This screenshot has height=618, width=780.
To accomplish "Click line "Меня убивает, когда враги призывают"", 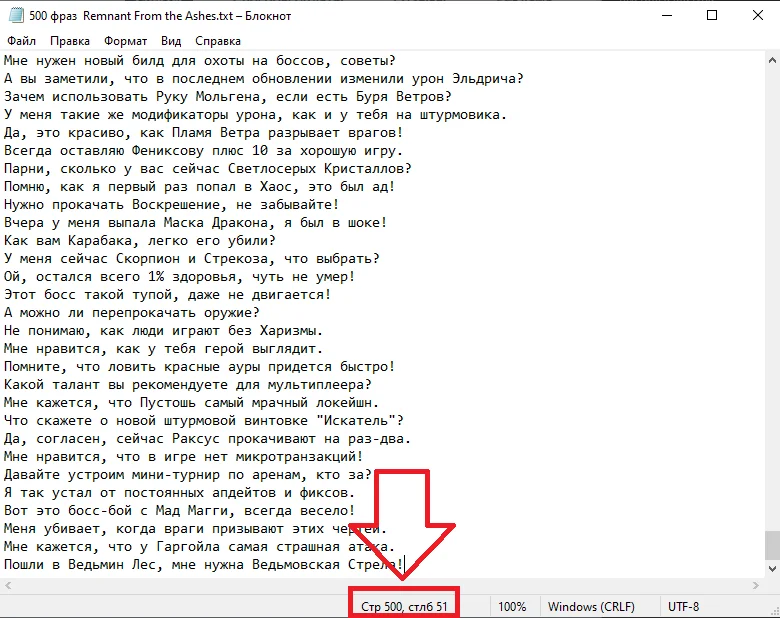I will tap(195, 528).
